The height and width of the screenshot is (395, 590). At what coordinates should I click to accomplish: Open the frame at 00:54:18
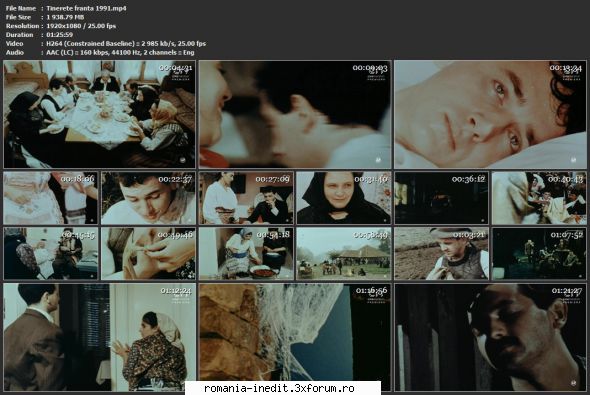point(246,254)
